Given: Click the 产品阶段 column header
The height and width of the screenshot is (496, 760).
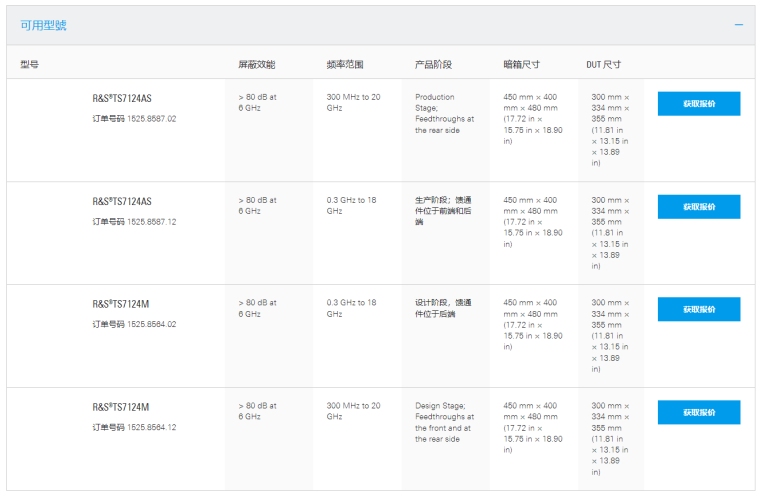Looking at the screenshot, I should point(433,65).
